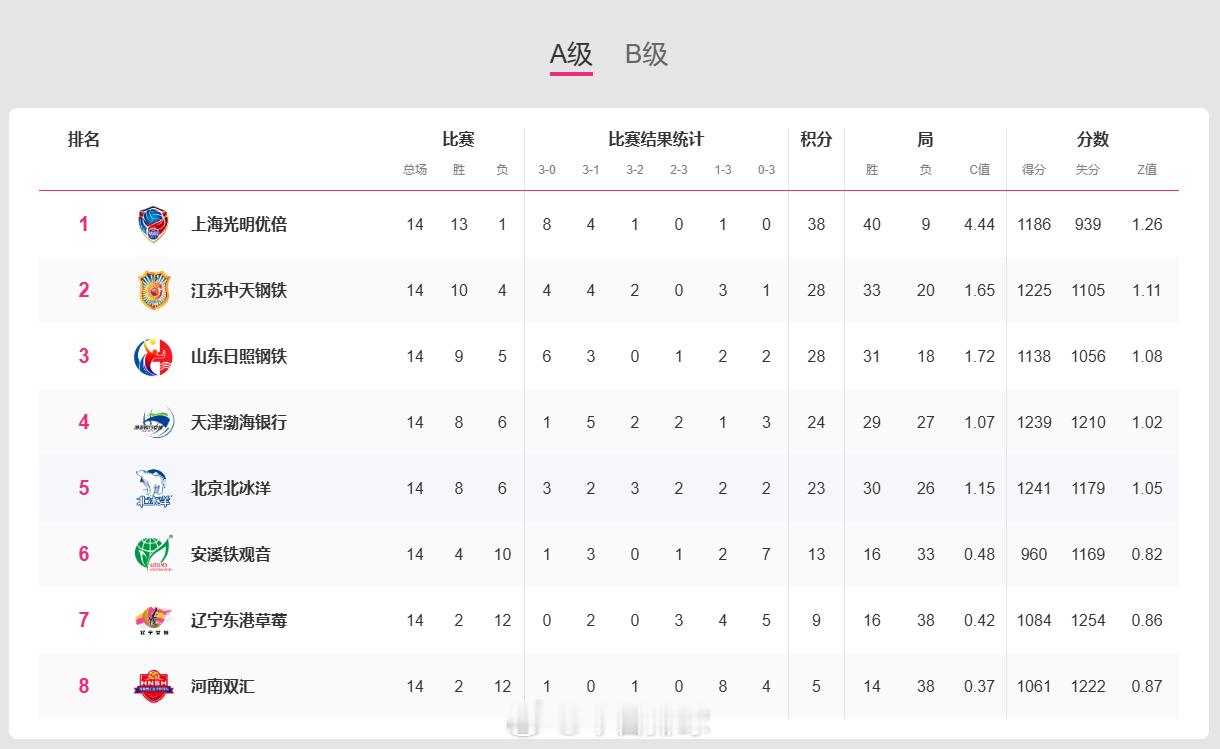Click the 安溪铁观音 team logo
Image resolution: width=1220 pixels, height=749 pixels.
coord(153,554)
